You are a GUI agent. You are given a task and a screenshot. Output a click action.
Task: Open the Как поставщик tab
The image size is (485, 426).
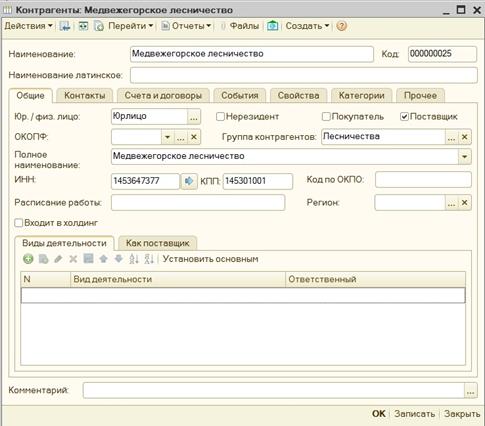tap(157, 243)
